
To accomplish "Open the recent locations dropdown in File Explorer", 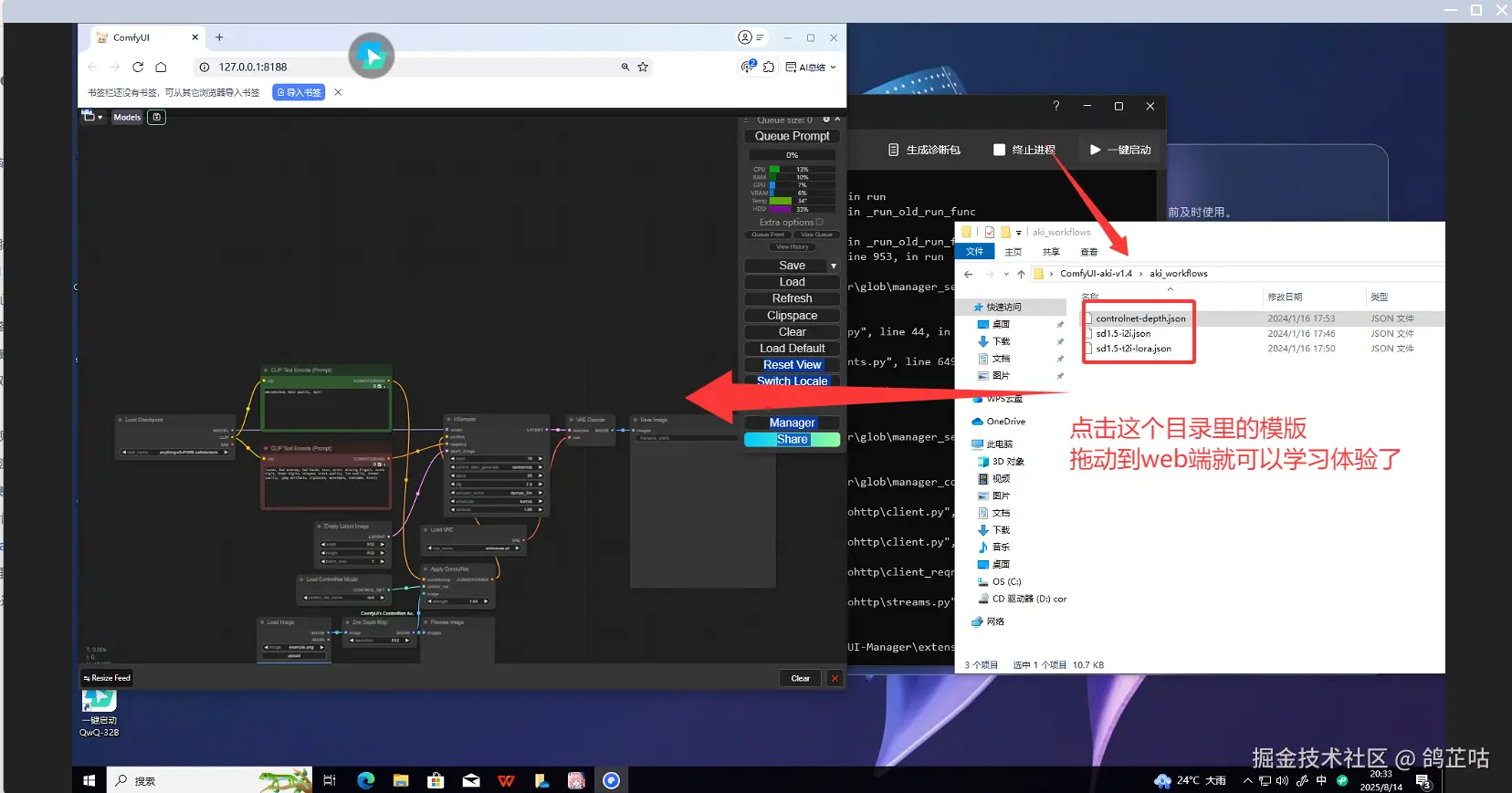I will [1006, 274].
